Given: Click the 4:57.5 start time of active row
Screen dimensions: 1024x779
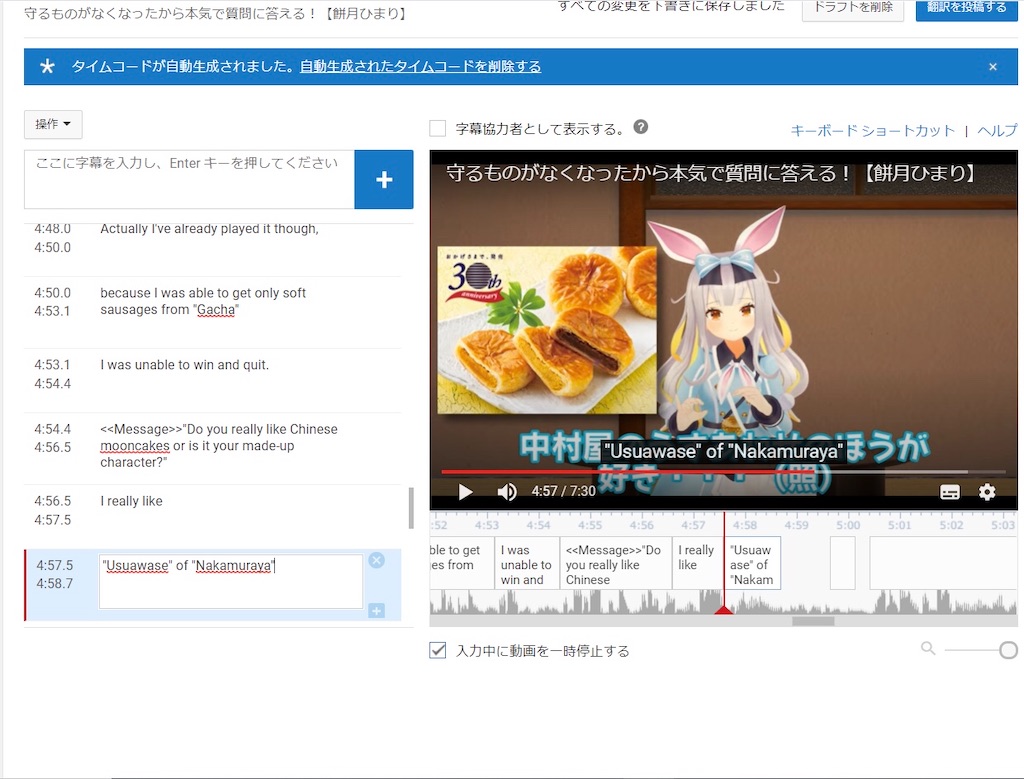Looking at the screenshot, I should click(55, 565).
